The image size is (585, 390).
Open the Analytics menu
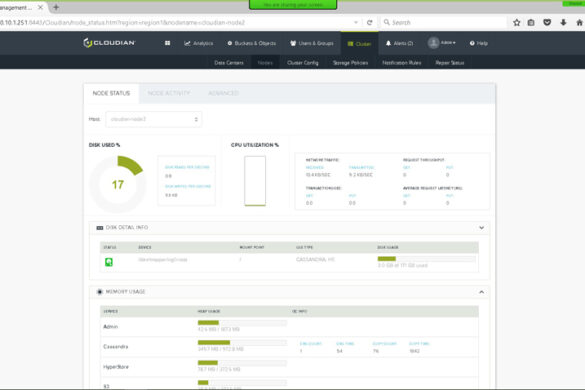click(198, 43)
